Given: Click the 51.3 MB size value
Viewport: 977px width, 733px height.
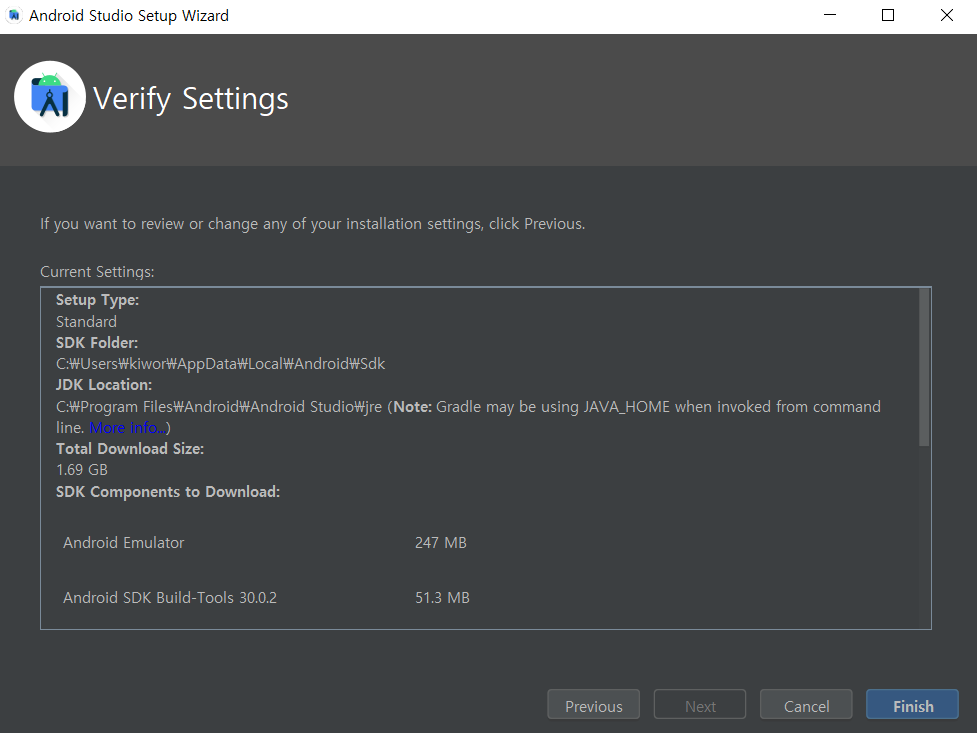Looking at the screenshot, I should click(x=442, y=598).
